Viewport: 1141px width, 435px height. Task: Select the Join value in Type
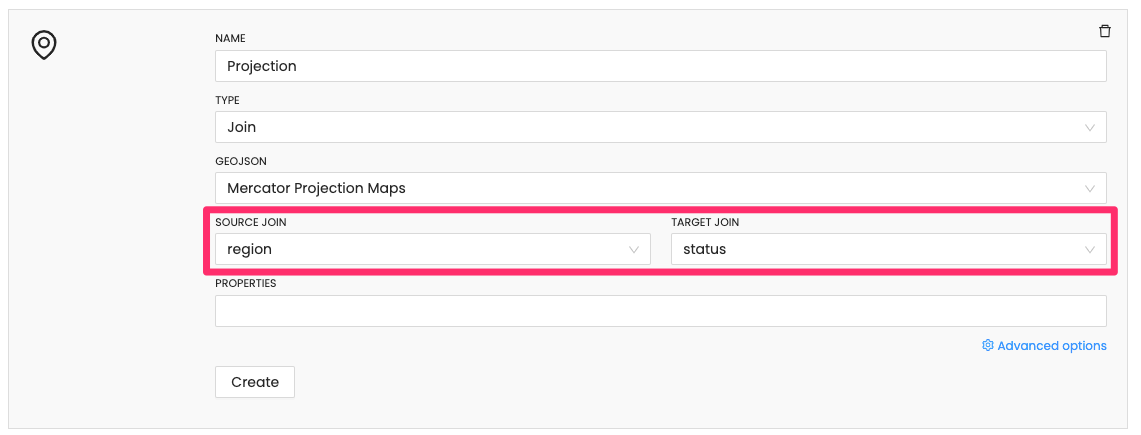click(x=242, y=127)
